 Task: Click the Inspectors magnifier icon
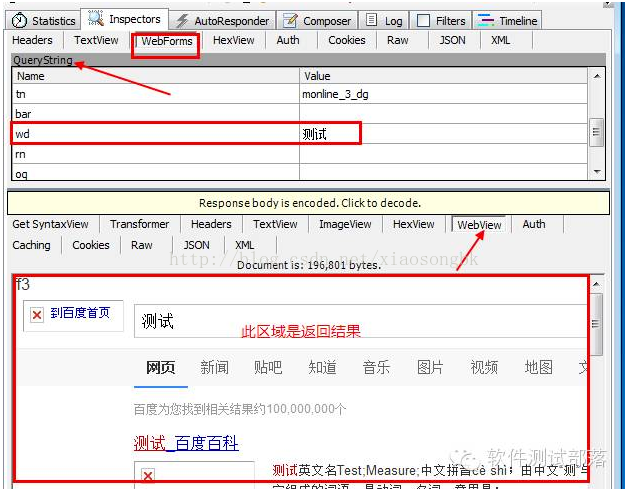96,18
